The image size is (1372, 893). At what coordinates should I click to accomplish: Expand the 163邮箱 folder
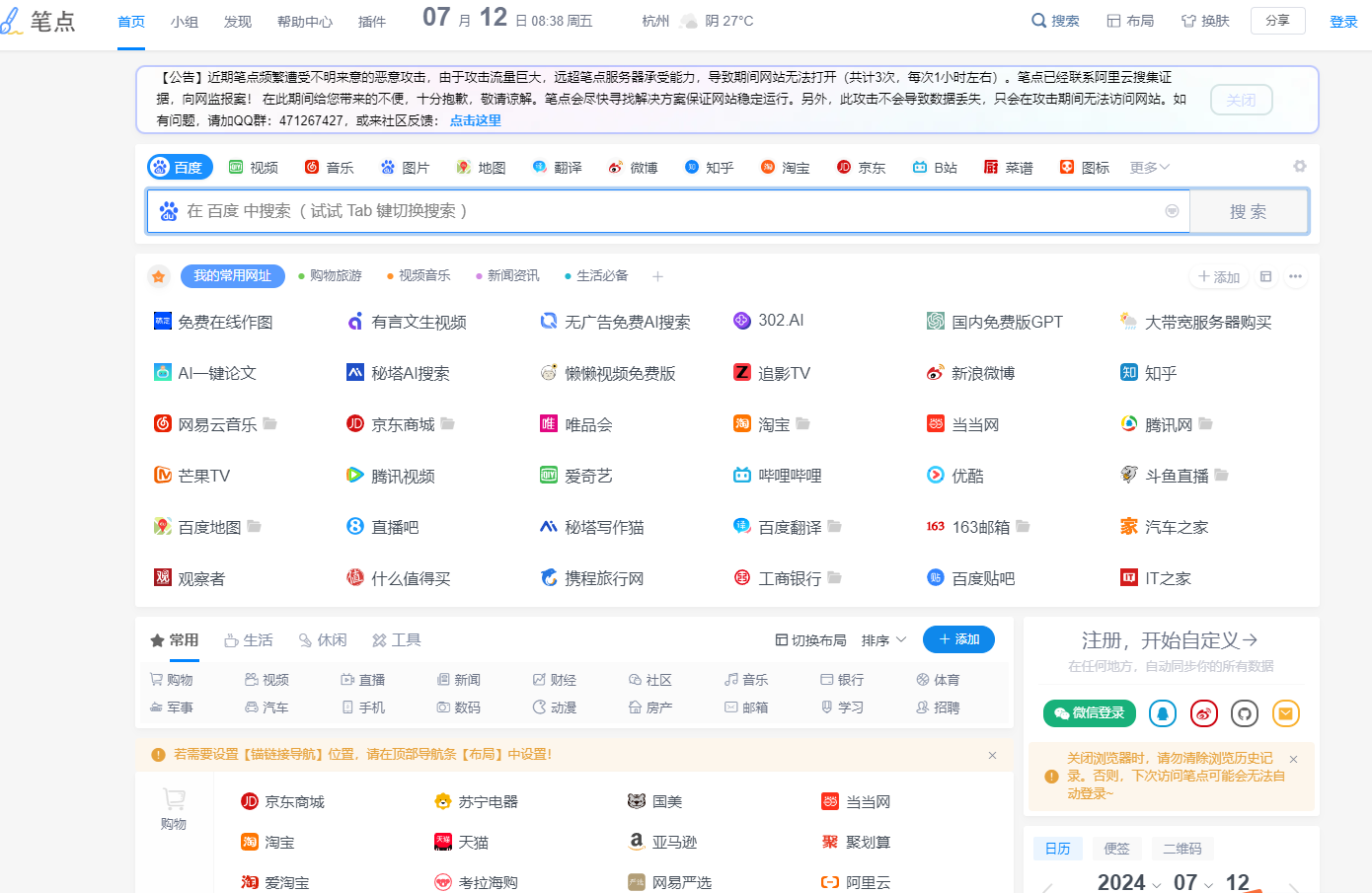(x=1024, y=526)
